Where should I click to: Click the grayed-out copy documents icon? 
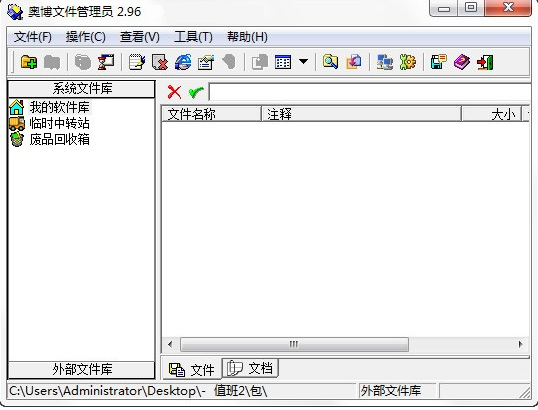pyautogui.click(x=260, y=62)
